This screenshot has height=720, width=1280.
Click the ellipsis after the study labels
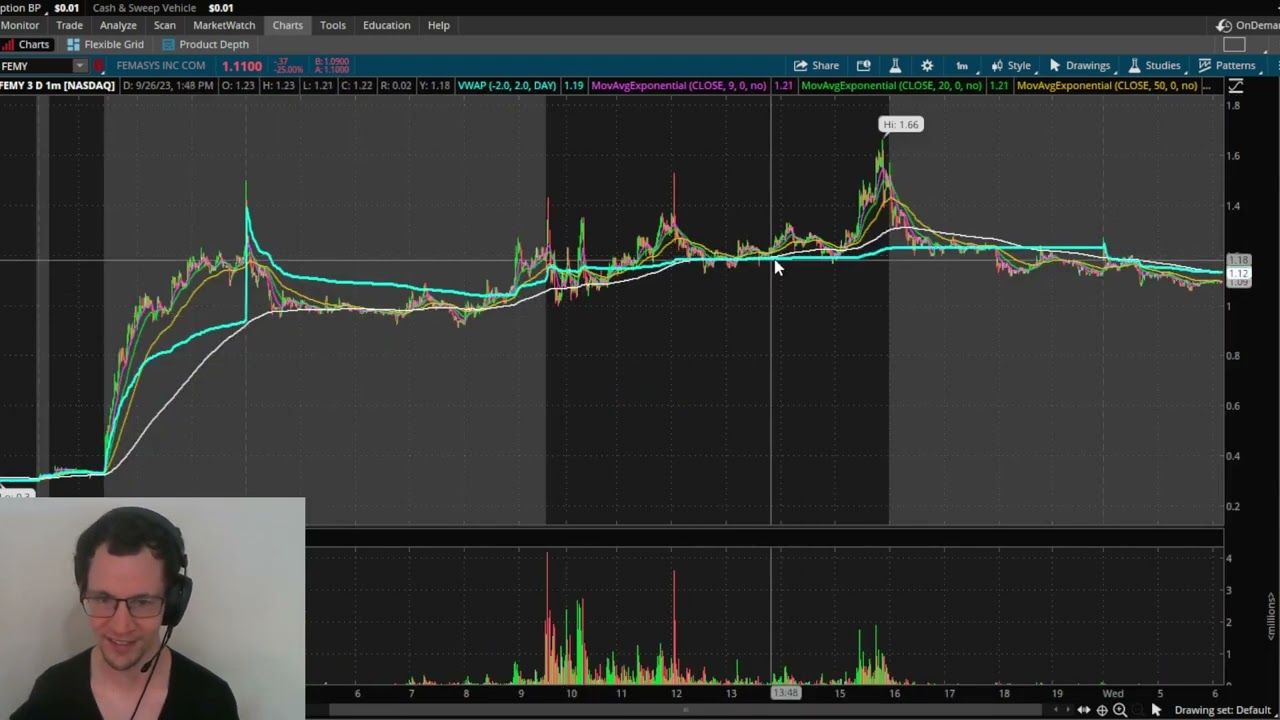point(1207,86)
